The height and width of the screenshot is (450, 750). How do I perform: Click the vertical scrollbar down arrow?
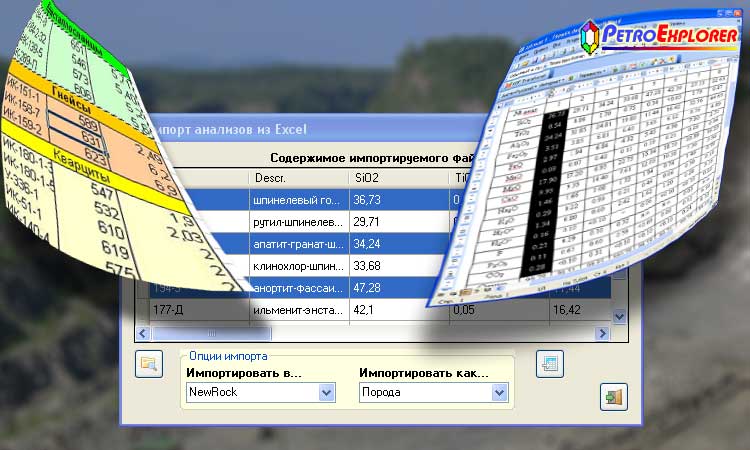pos(619,316)
